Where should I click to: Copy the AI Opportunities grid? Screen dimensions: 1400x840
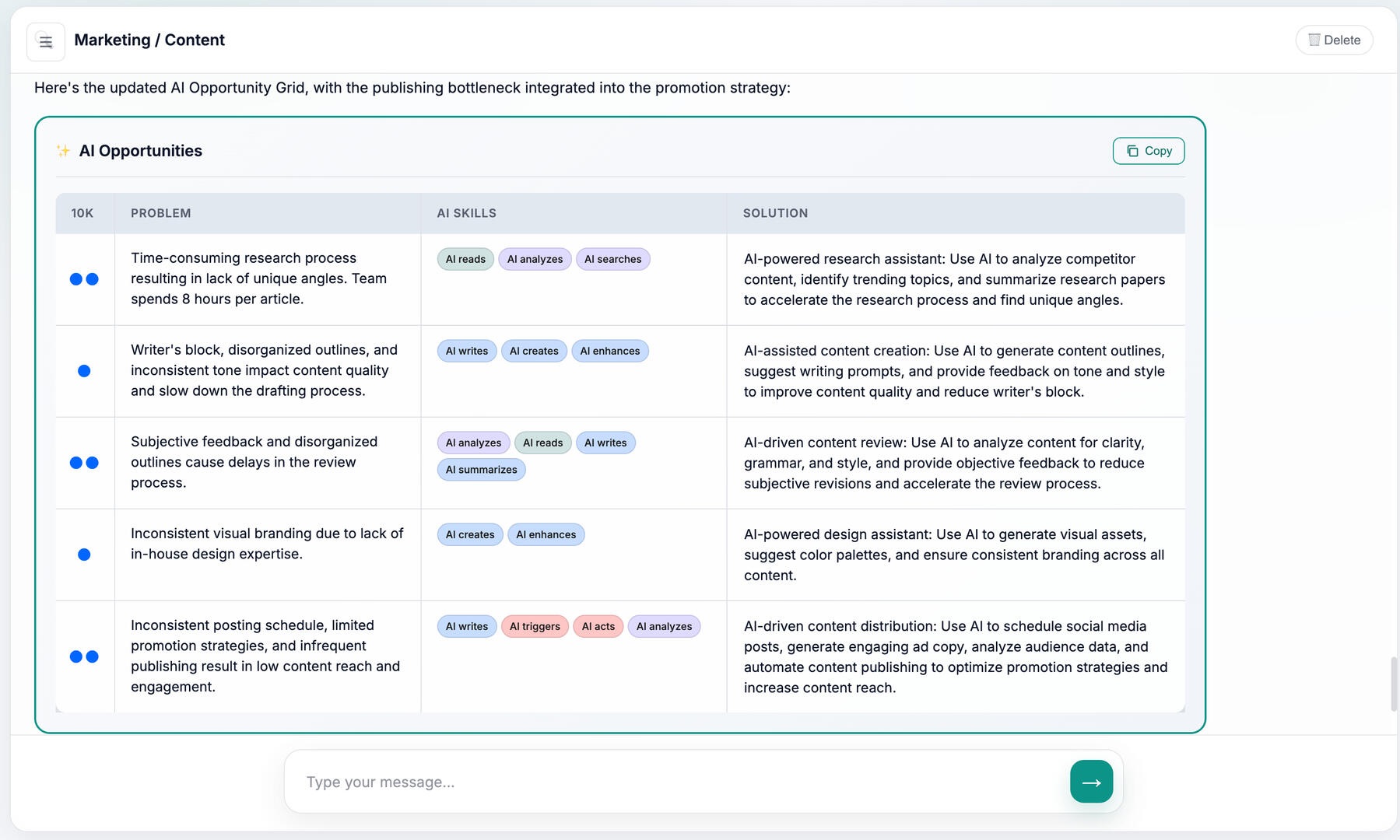point(1148,151)
